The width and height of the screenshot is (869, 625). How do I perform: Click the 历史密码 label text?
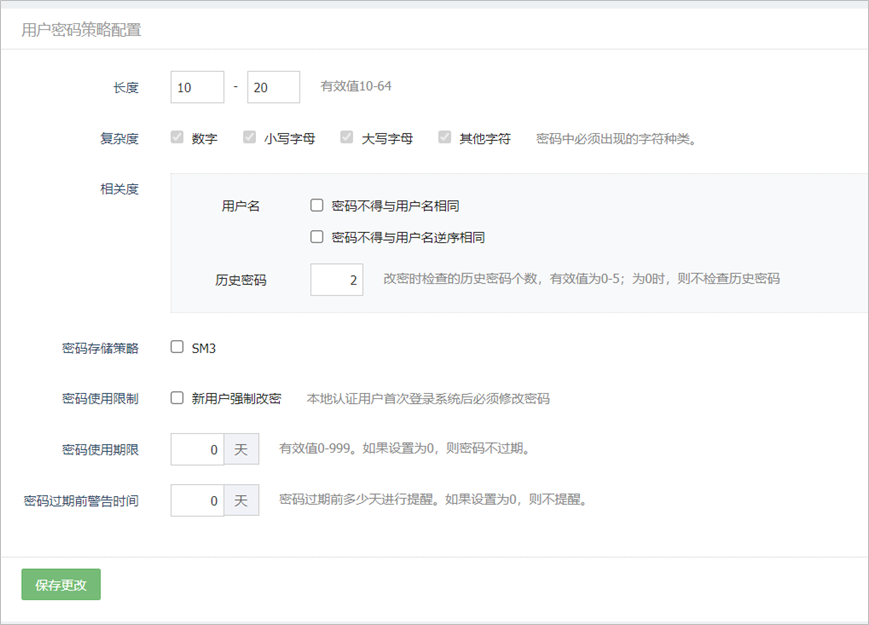[x=241, y=281]
